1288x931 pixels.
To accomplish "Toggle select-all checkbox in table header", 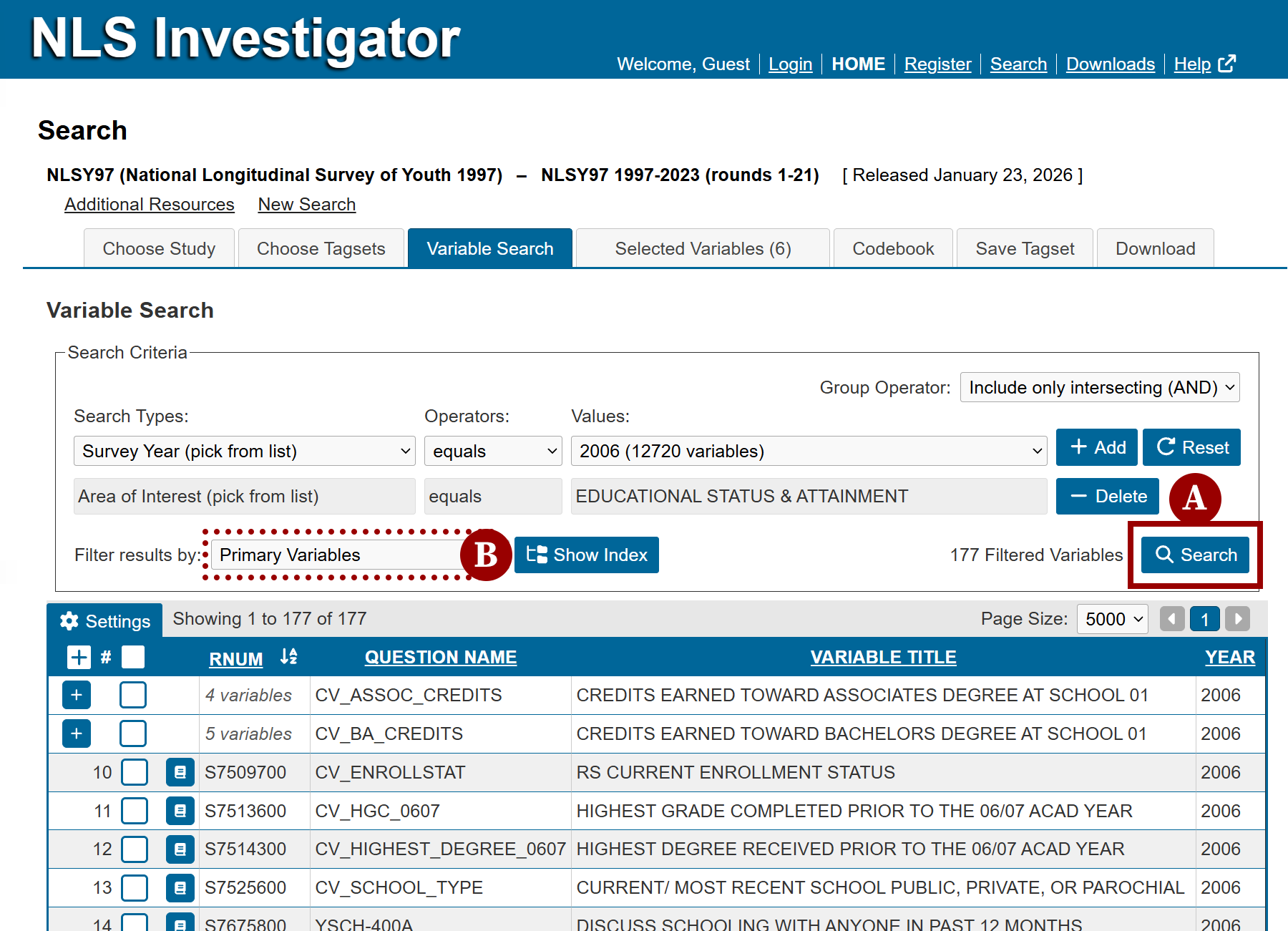I will tap(133, 657).
